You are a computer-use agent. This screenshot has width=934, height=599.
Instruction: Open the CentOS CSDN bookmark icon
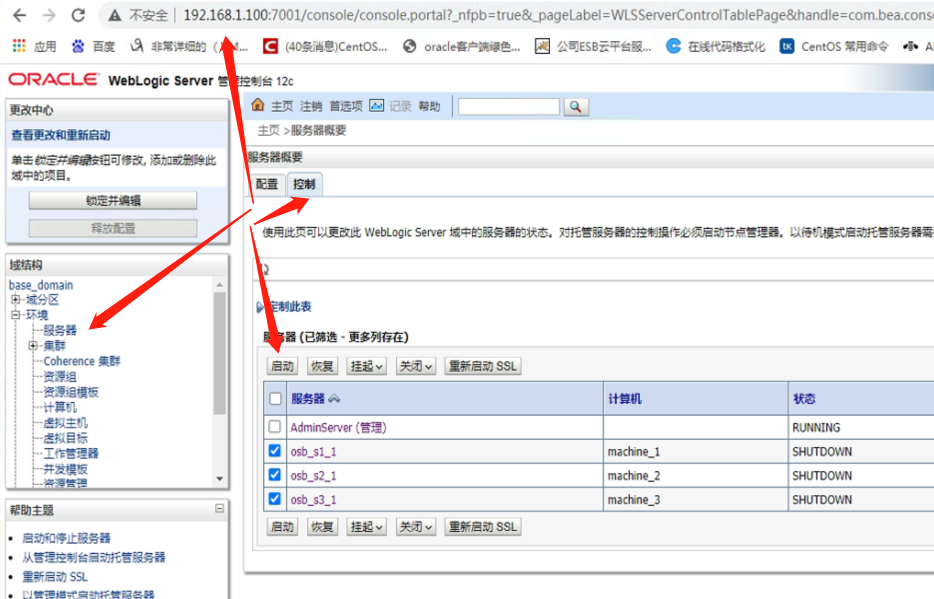click(270, 46)
